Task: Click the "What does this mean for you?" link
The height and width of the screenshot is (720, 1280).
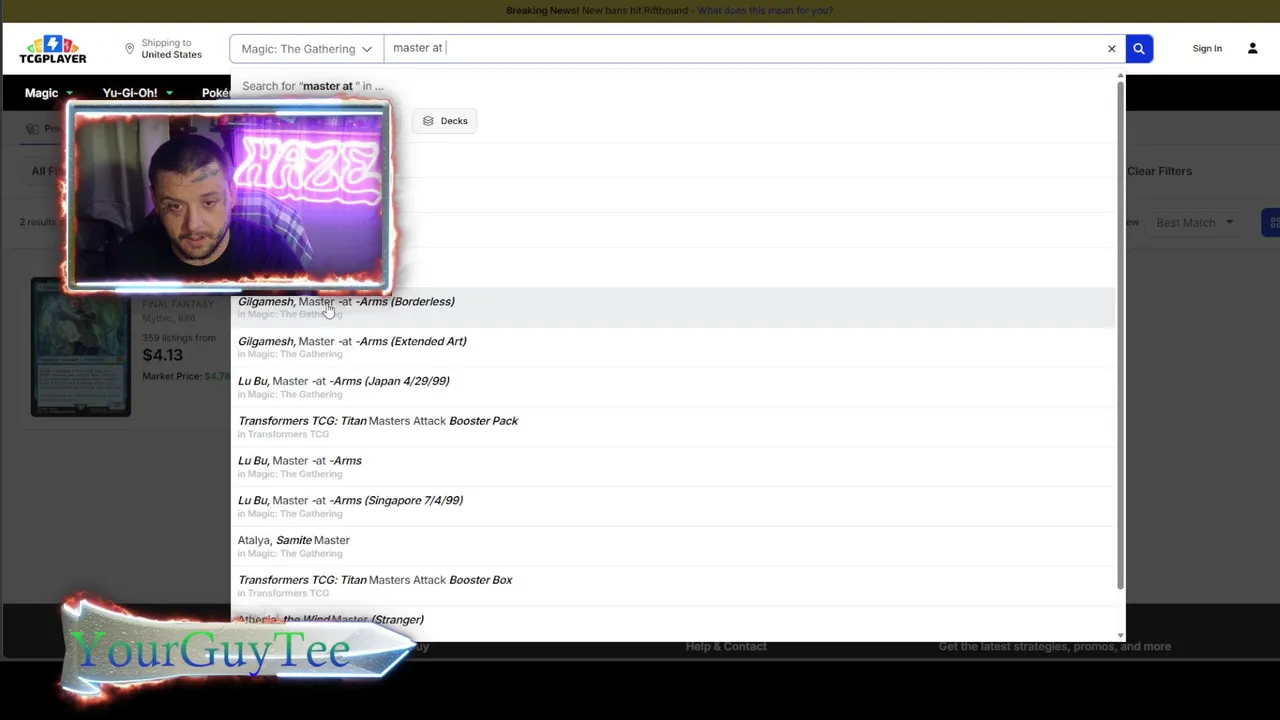Action: click(x=765, y=10)
